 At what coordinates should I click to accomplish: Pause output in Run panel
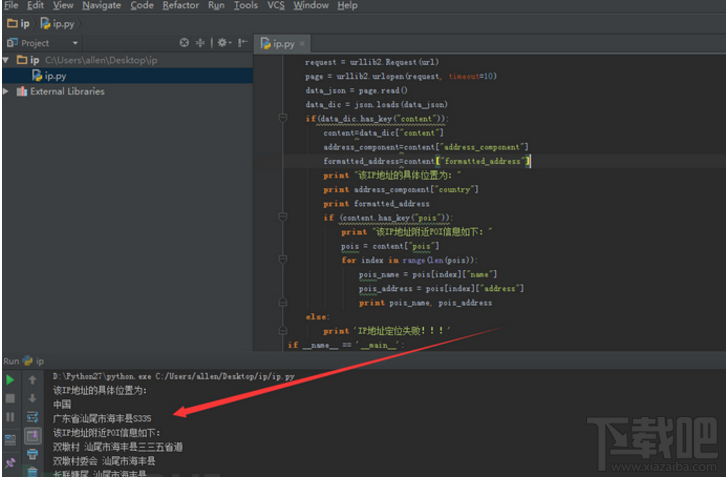(x=10, y=417)
